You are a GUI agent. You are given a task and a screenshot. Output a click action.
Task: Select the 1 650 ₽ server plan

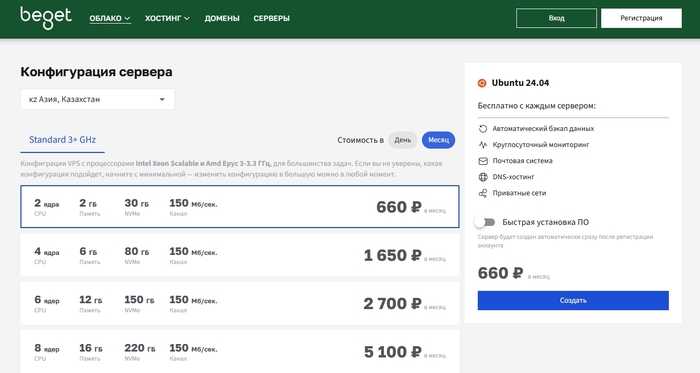tap(240, 255)
